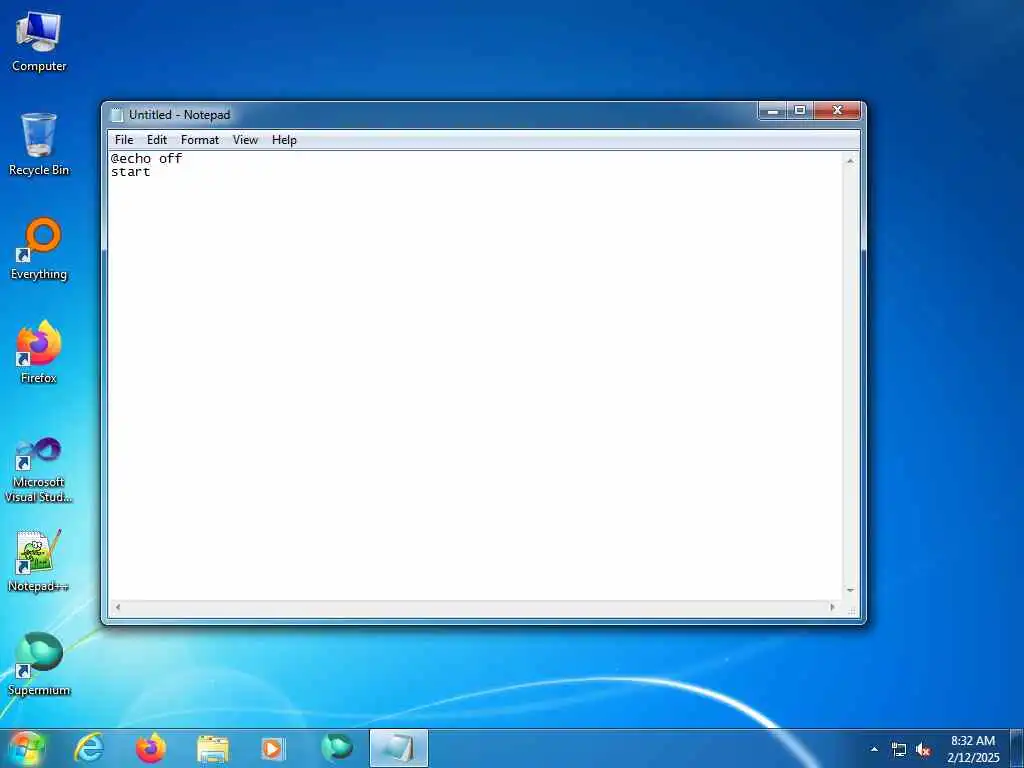Click the vertical scrollbar up arrow
Image resolution: width=1024 pixels, height=768 pixels.
pos(850,161)
